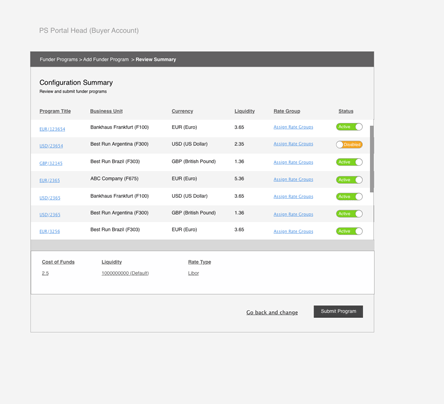
Task: Open program title link EUR/3256
Action: click(x=50, y=231)
